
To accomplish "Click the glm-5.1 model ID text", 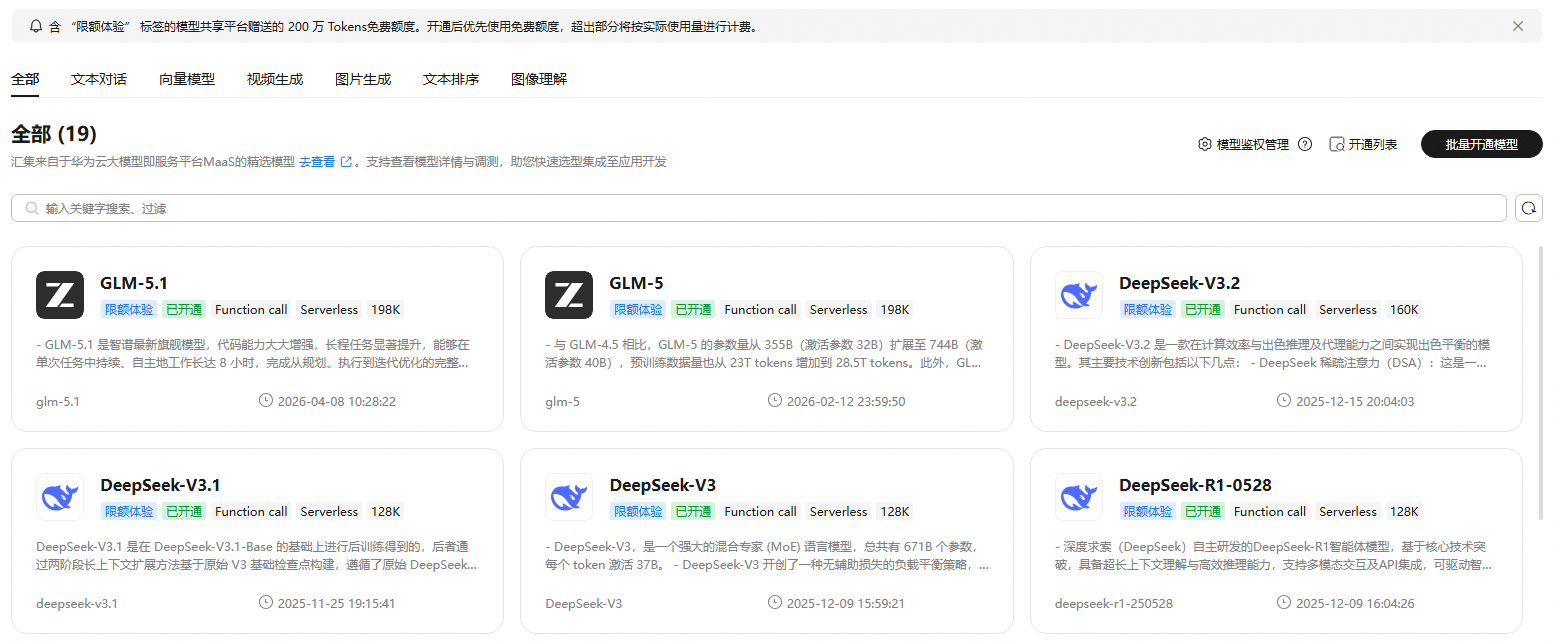I will pos(57,402).
